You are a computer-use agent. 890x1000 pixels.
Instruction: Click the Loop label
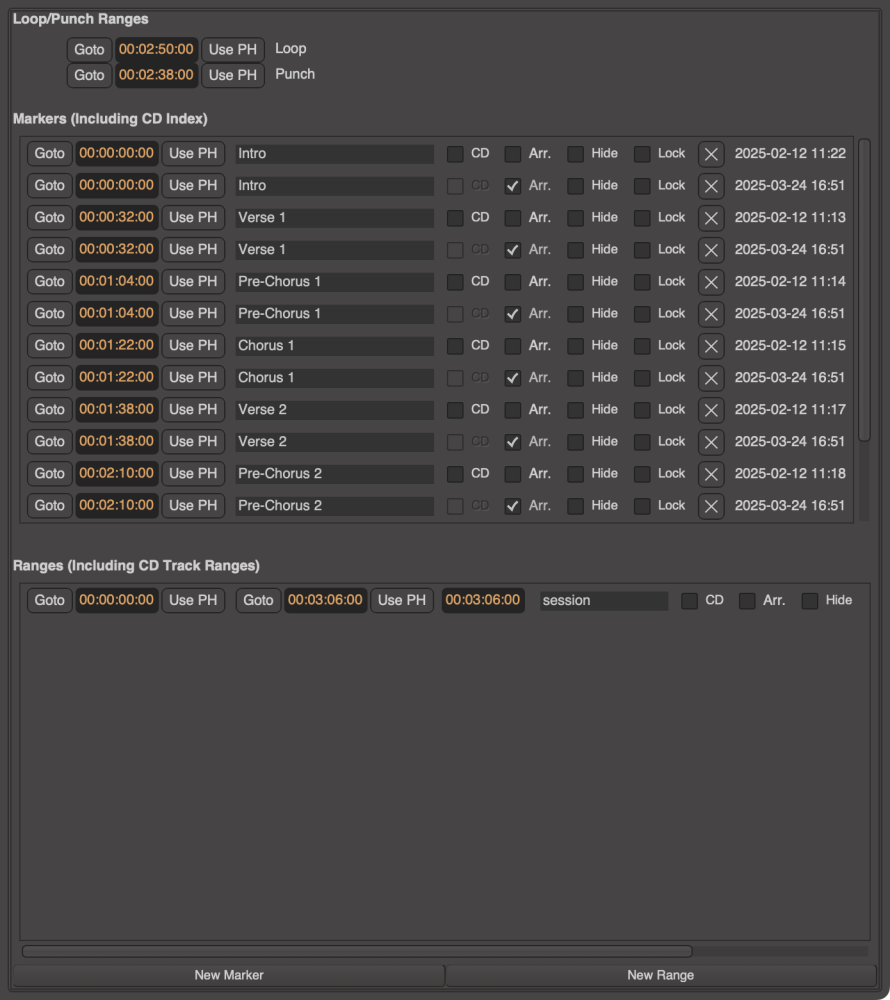click(291, 49)
